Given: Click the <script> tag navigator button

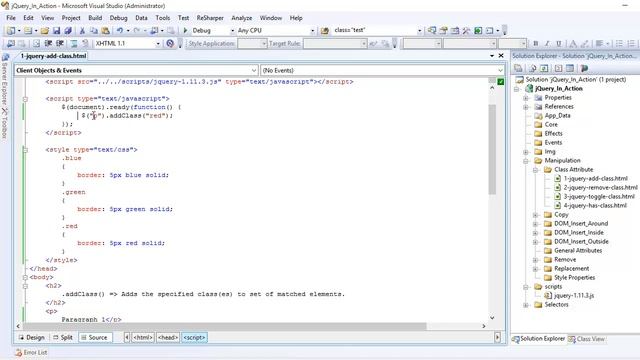Looking at the screenshot, I should pos(194,338).
